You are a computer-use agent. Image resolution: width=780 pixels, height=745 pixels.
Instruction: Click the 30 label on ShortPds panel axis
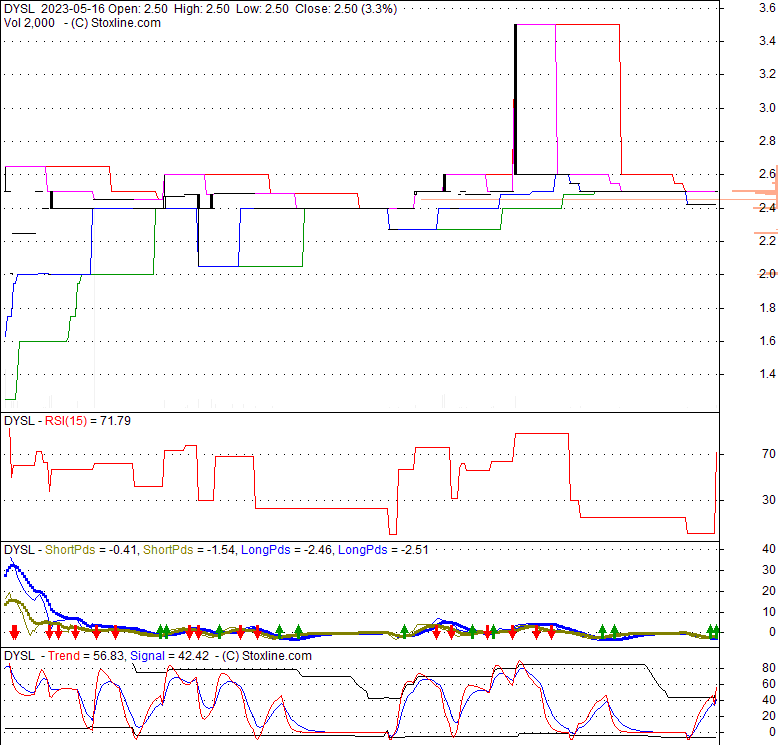pos(769,570)
